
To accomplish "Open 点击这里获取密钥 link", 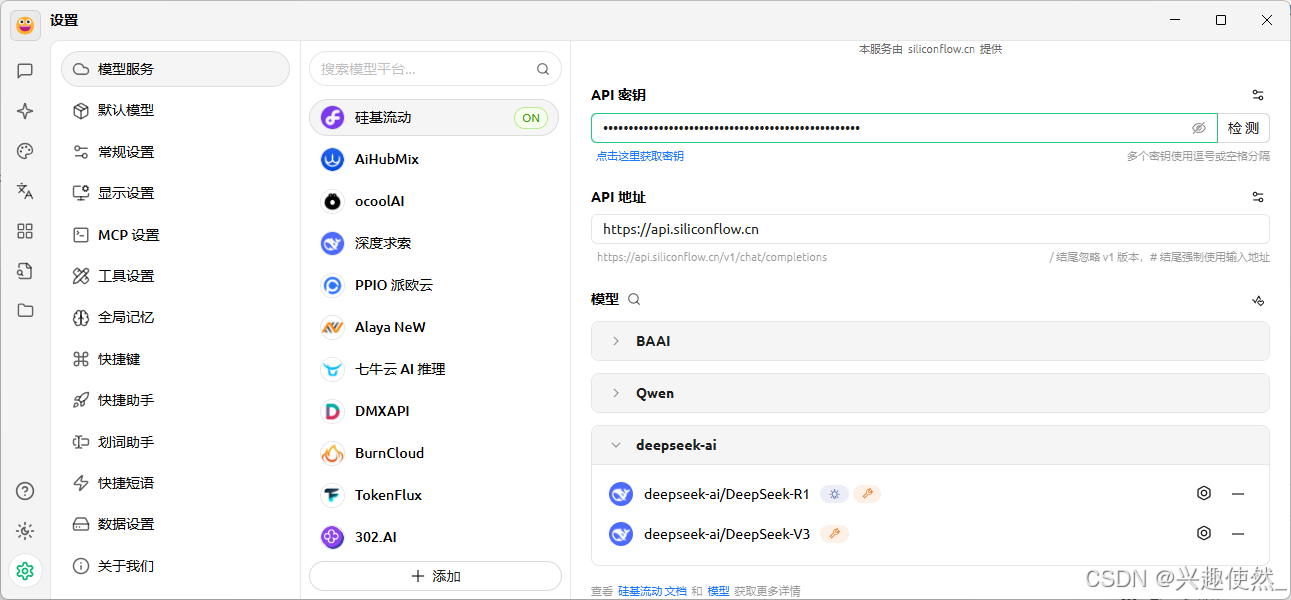I will 640,156.
